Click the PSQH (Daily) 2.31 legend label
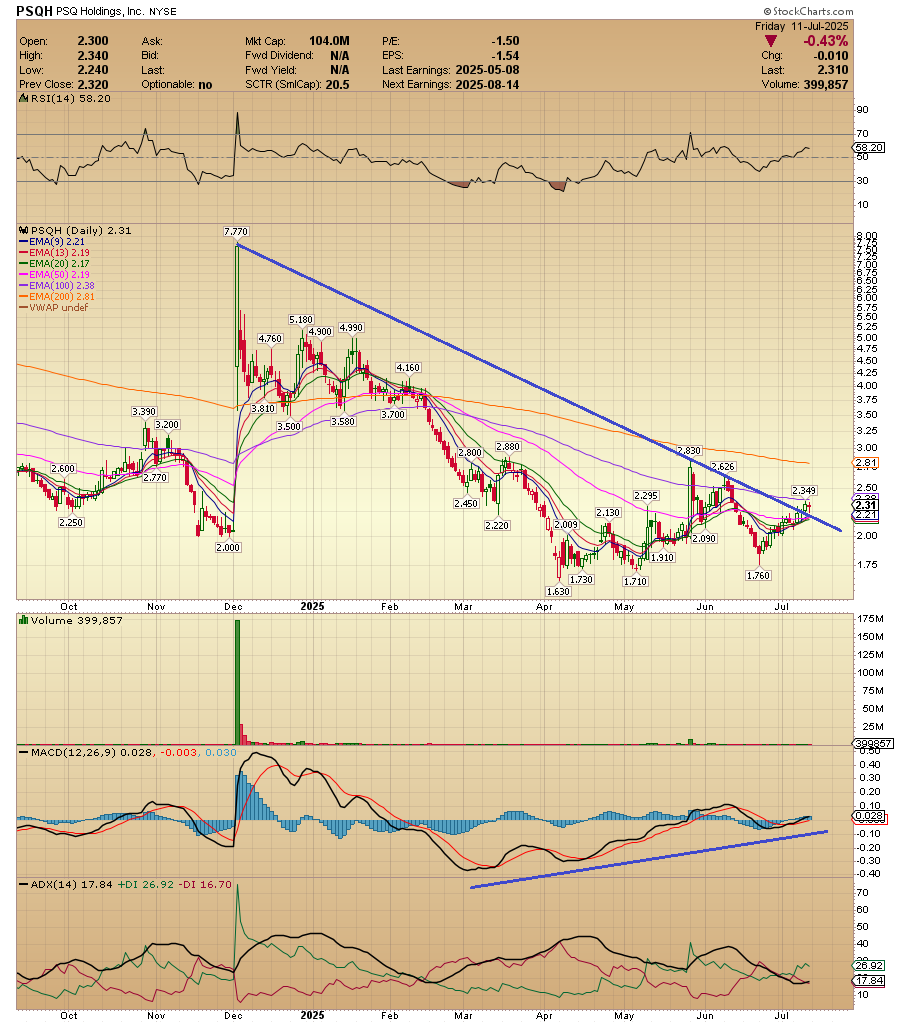Image resolution: width=900 pixels, height=1023 pixels. pos(81,230)
